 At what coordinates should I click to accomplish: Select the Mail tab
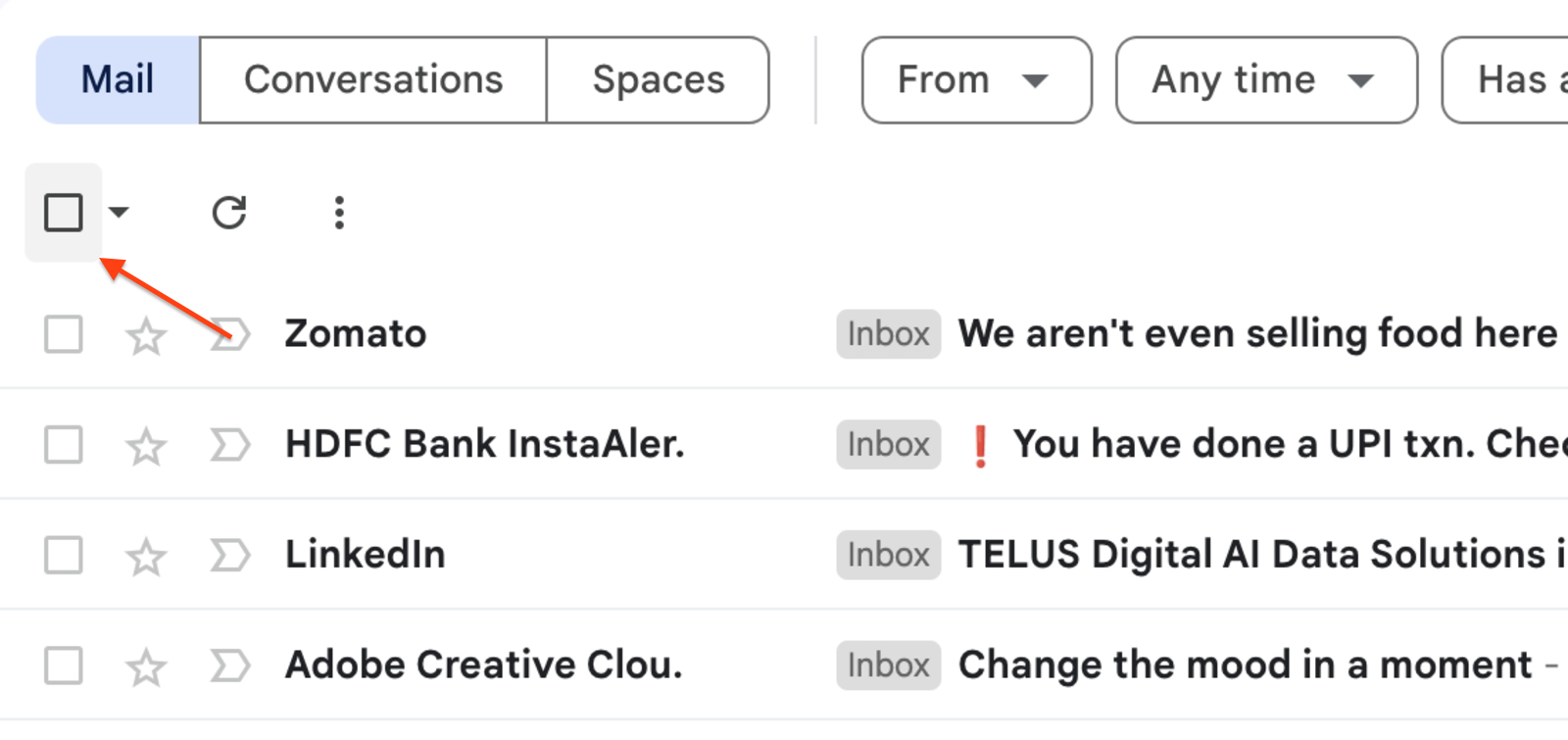point(117,79)
